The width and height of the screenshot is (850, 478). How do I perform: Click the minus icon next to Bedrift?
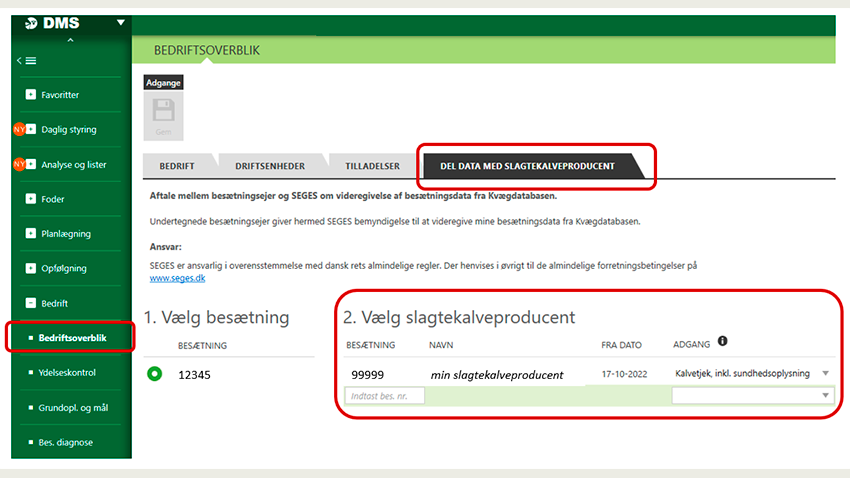30,303
